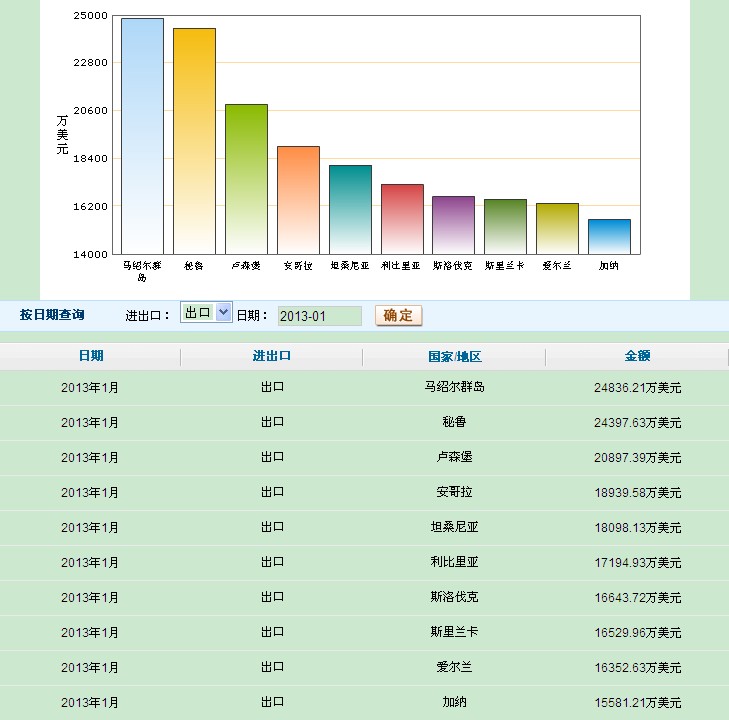Click the 马绍尔群岛 cell in the table
This screenshot has width=729, height=720.
pyautogui.click(x=454, y=387)
